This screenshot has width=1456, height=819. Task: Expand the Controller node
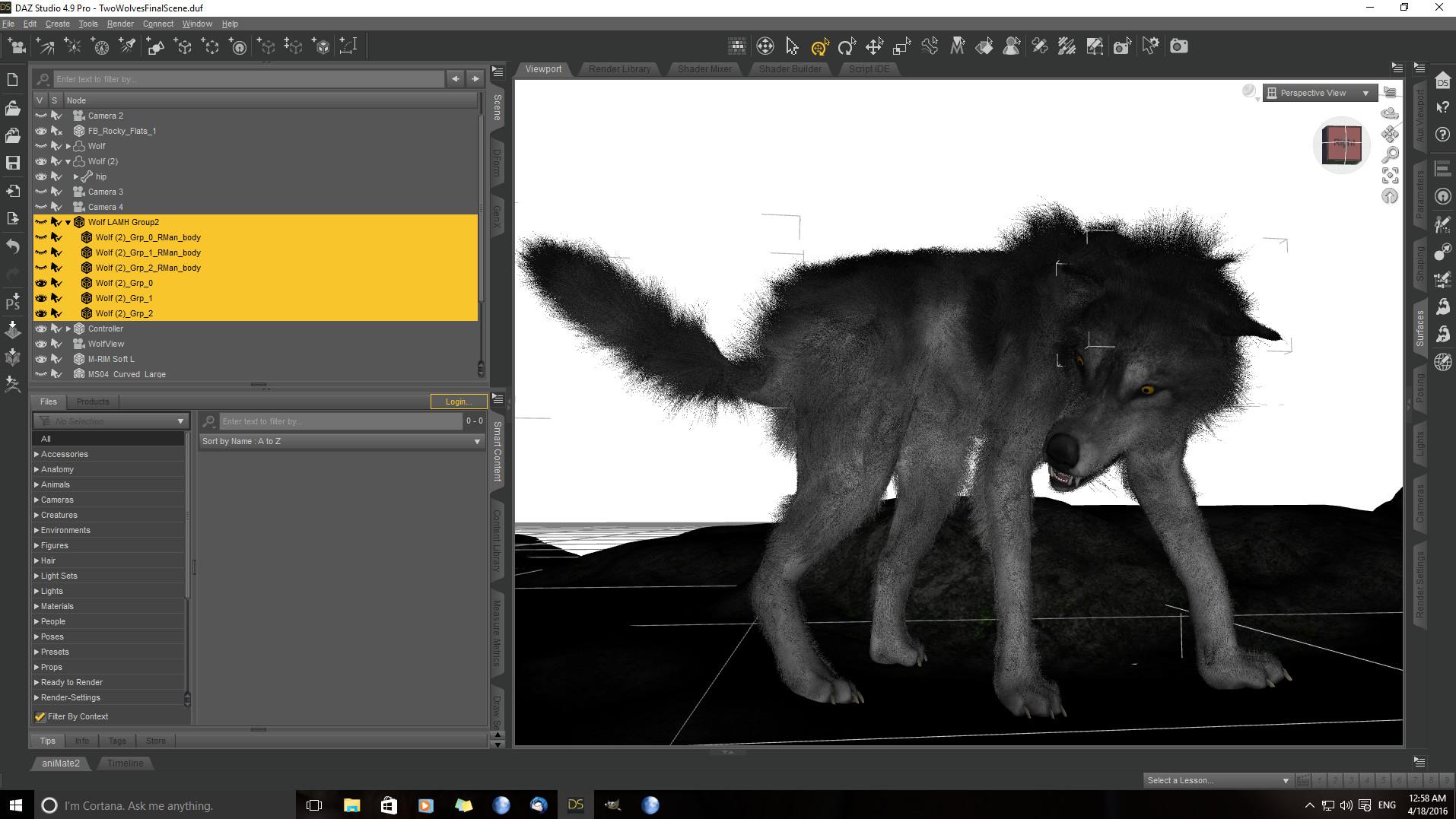tap(68, 329)
